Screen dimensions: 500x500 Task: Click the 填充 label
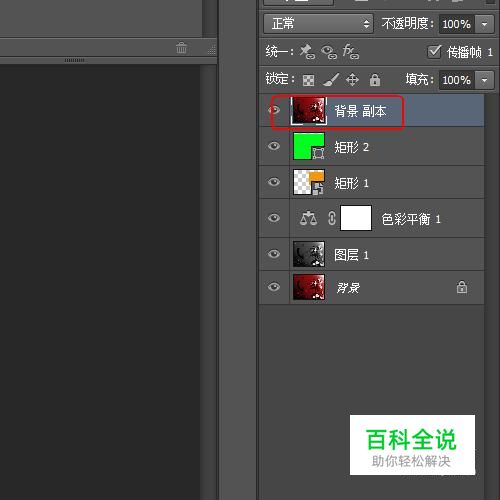click(x=419, y=80)
